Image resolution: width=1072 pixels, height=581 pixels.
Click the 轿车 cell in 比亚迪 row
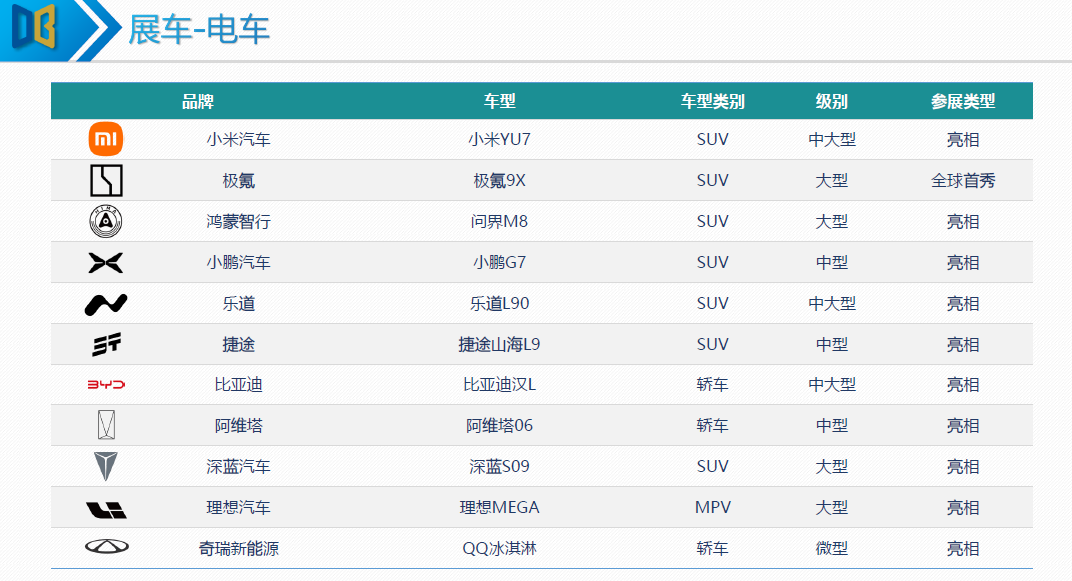pos(712,385)
